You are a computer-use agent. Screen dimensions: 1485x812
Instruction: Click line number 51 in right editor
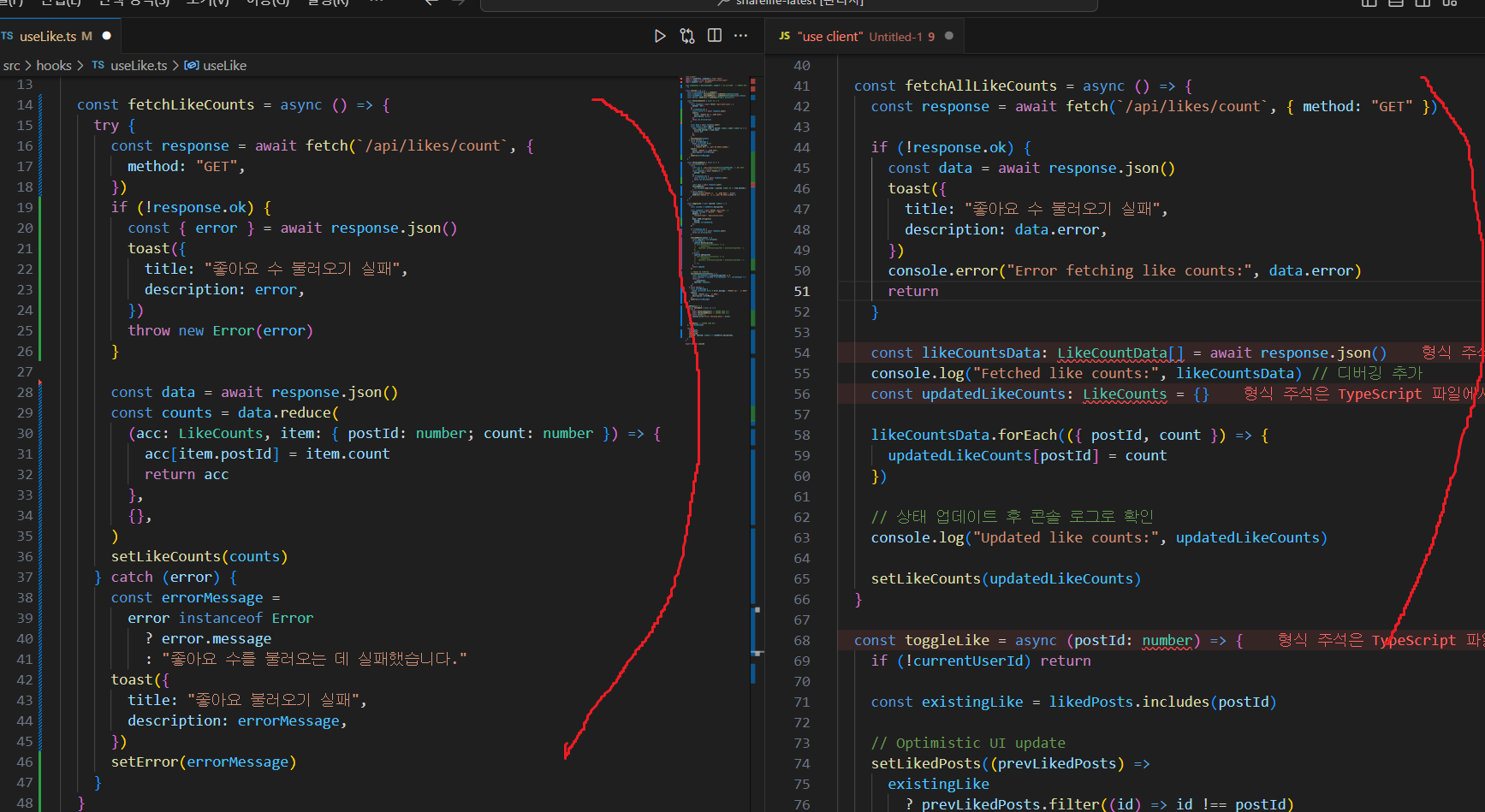(801, 291)
